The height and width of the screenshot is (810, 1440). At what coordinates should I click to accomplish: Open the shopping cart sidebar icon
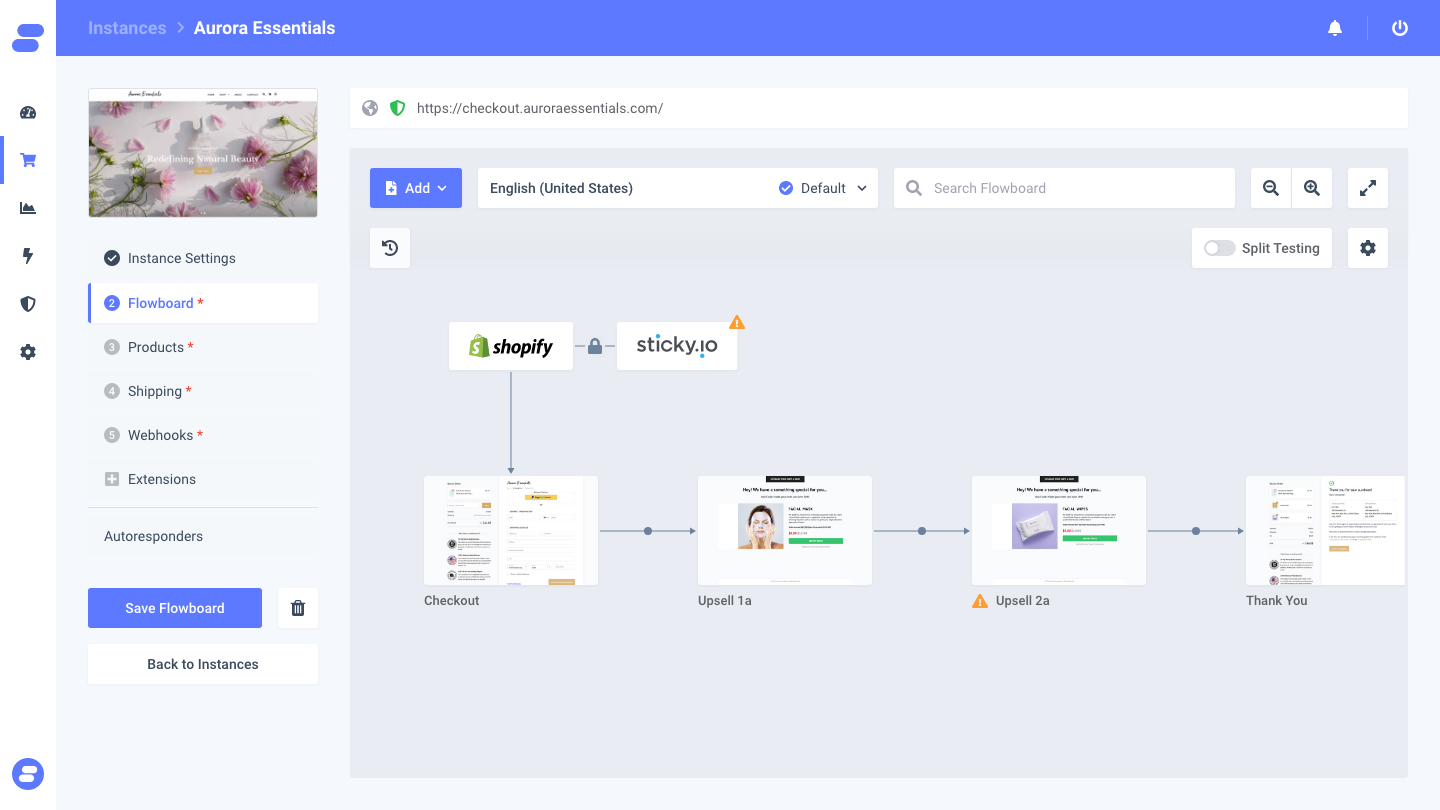[x=28, y=160]
